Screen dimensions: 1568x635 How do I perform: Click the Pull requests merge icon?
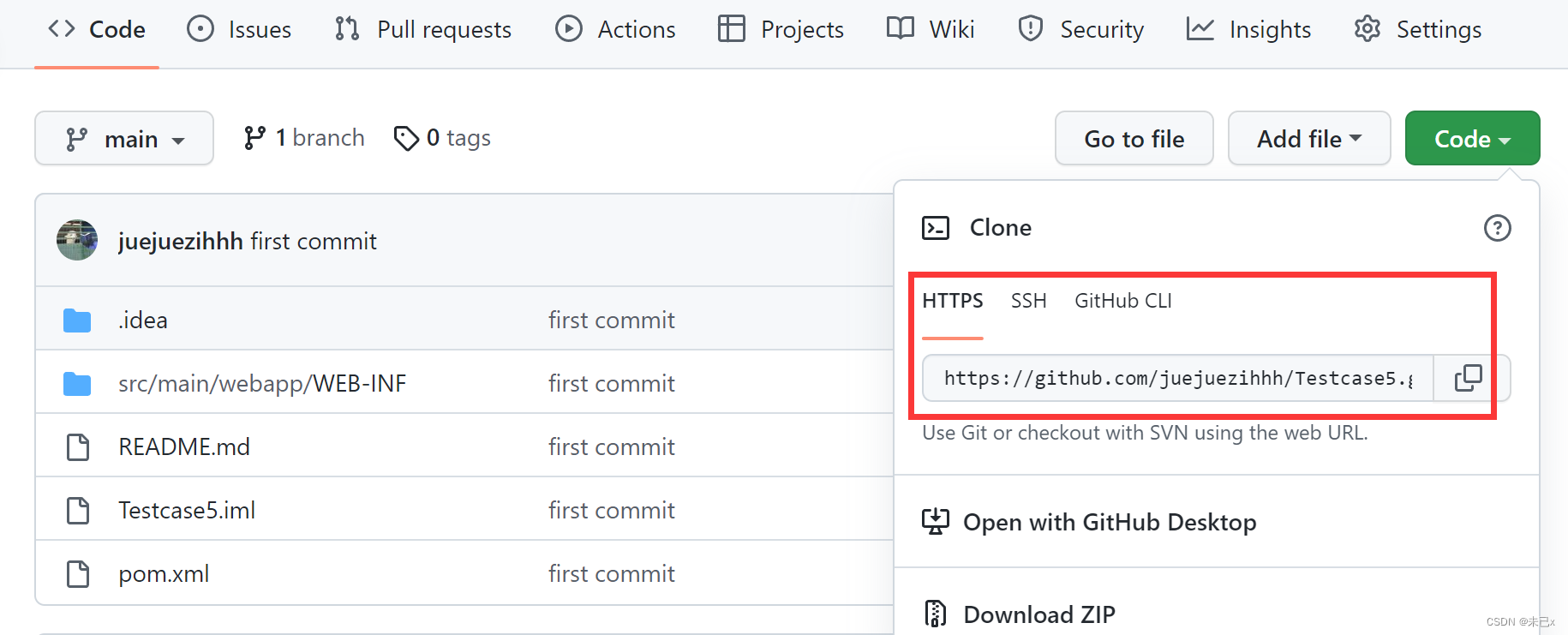(x=347, y=29)
